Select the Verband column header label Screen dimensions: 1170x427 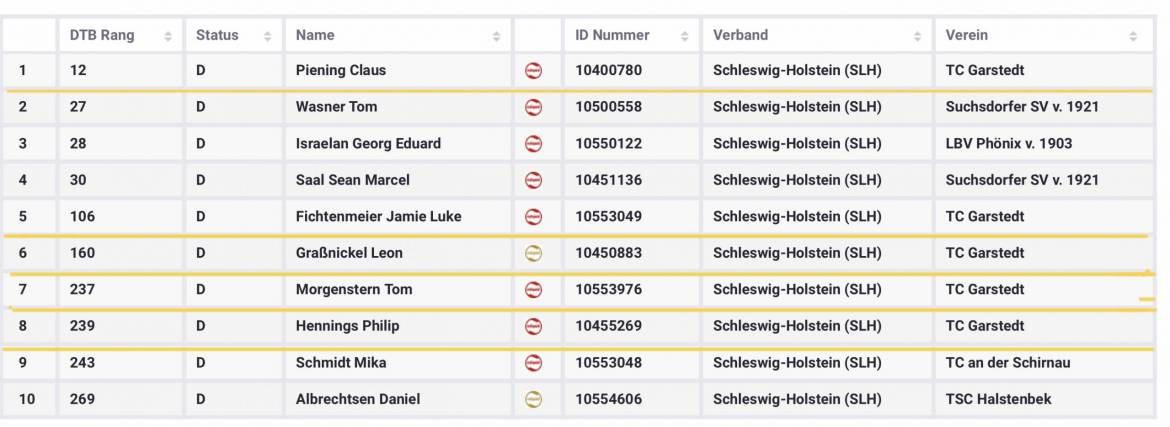[741, 35]
